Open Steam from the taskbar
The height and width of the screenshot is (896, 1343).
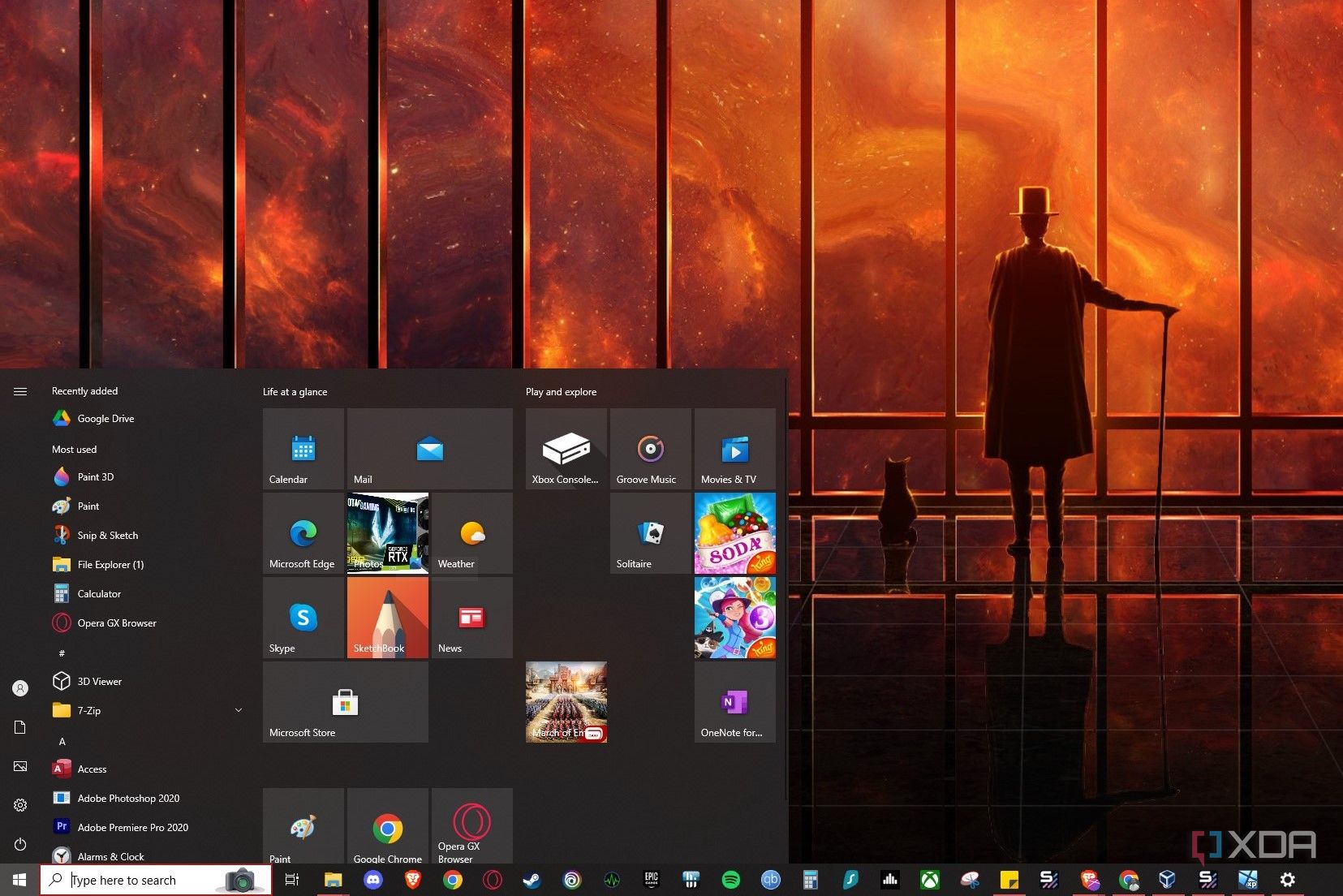click(x=532, y=880)
